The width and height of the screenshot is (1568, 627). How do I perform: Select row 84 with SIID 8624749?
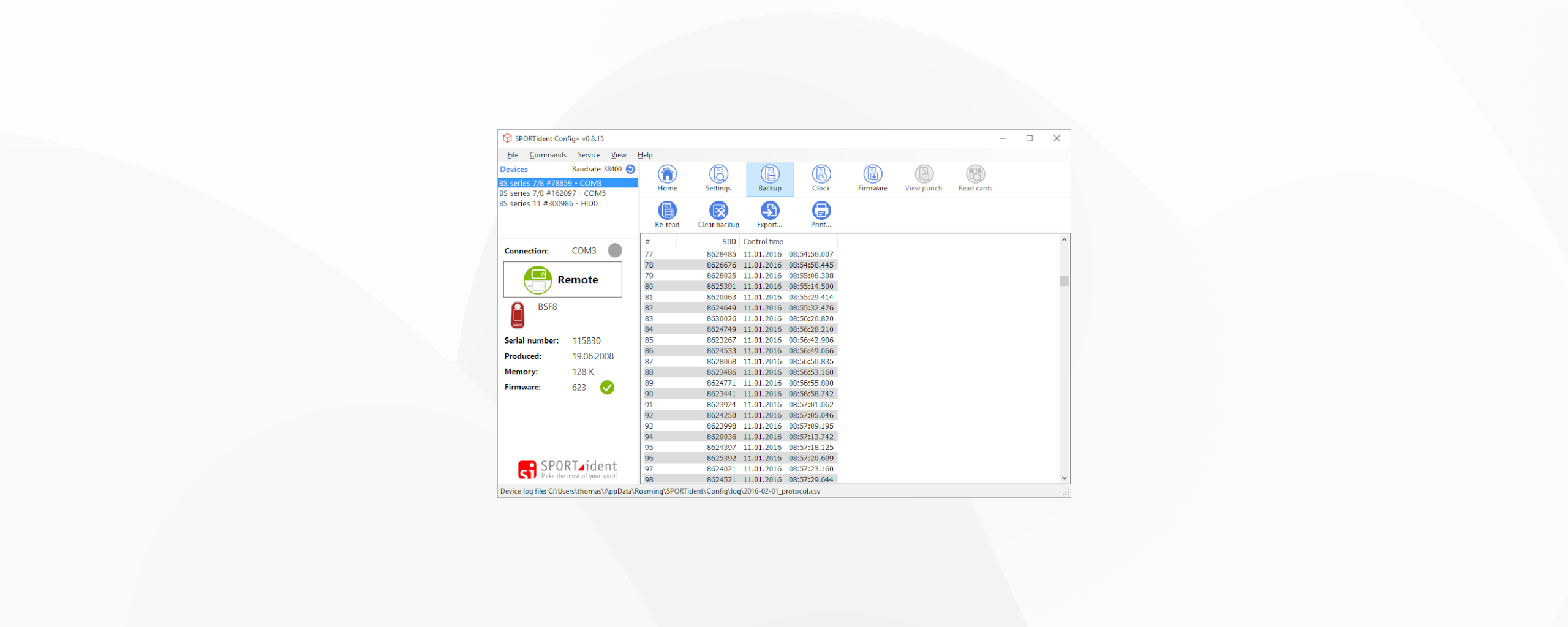[739, 329]
